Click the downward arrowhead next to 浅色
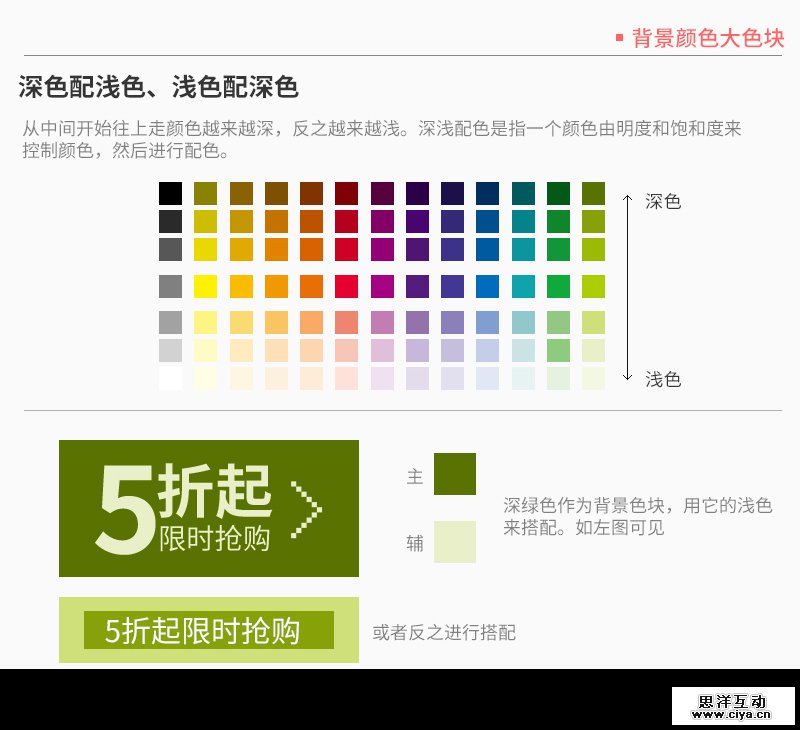The height and width of the screenshot is (730, 800). point(627,376)
